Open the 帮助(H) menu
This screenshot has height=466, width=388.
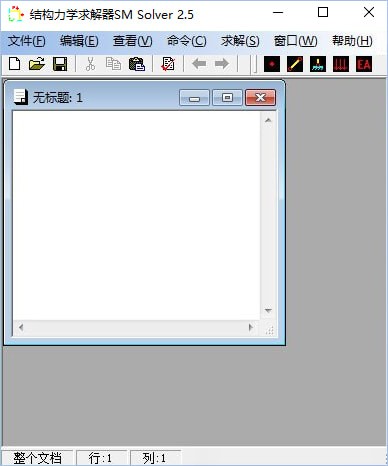[352, 41]
